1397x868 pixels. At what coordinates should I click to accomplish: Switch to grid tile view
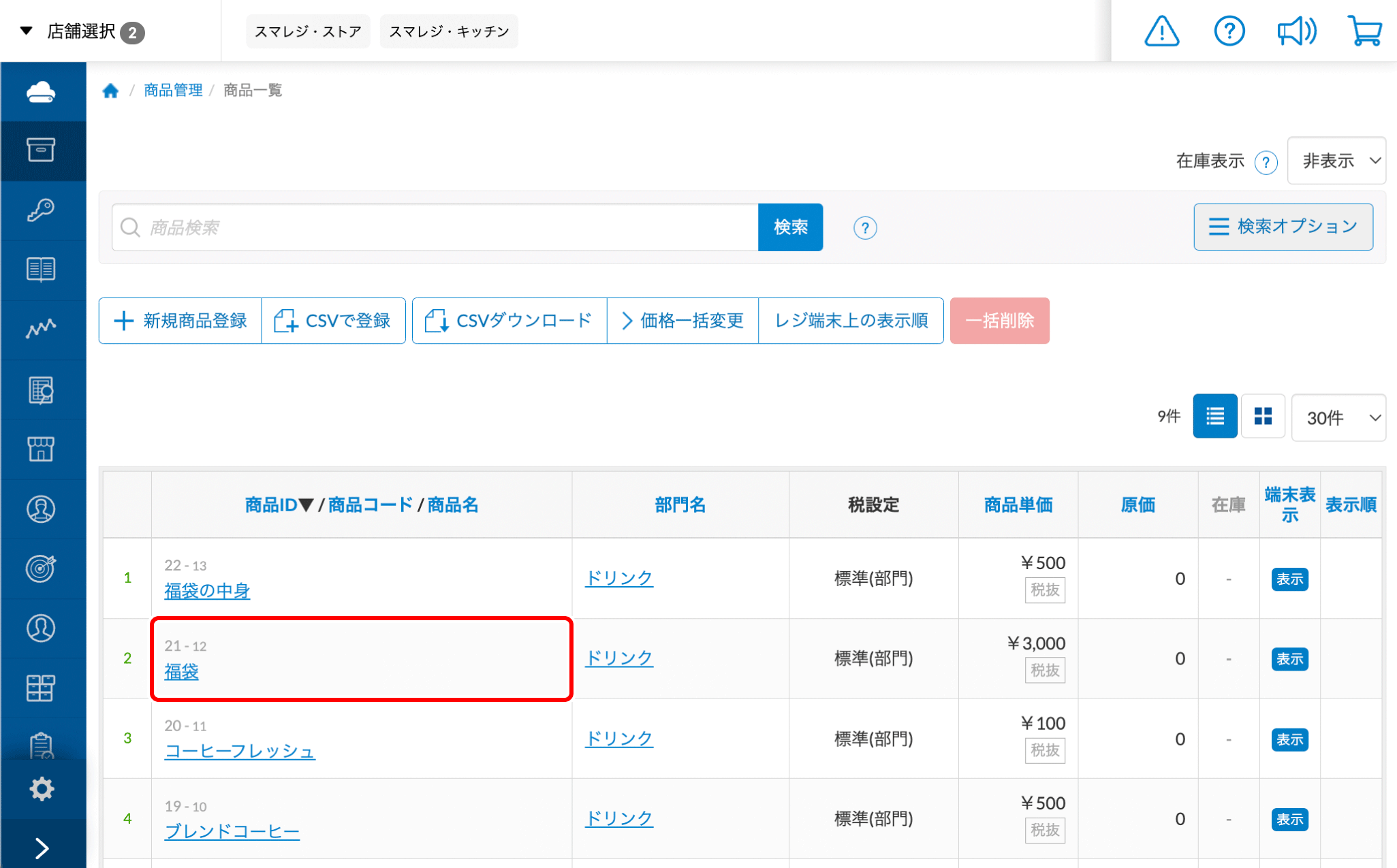pos(1263,416)
